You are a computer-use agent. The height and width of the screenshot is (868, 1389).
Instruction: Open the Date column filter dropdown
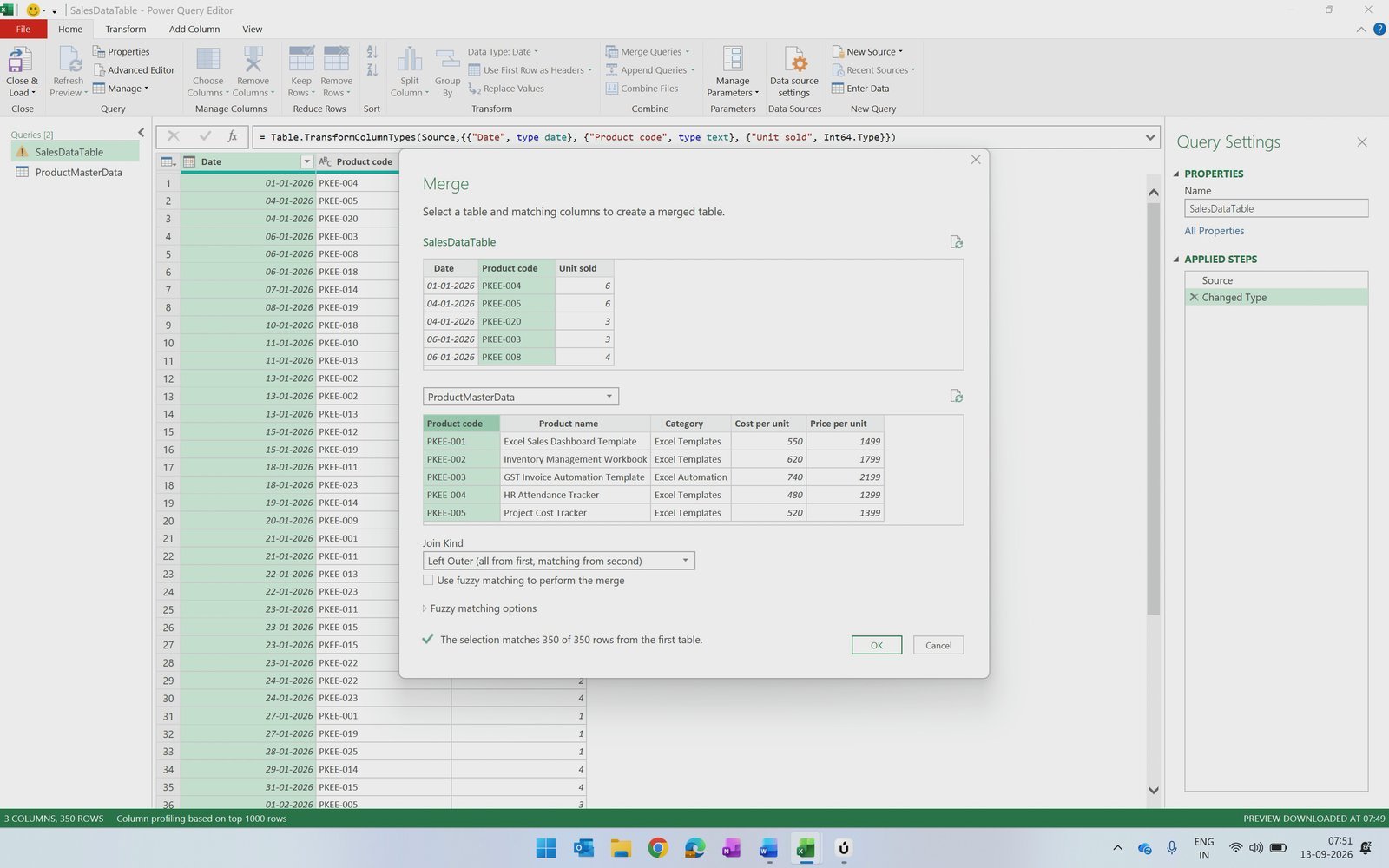[x=306, y=161]
